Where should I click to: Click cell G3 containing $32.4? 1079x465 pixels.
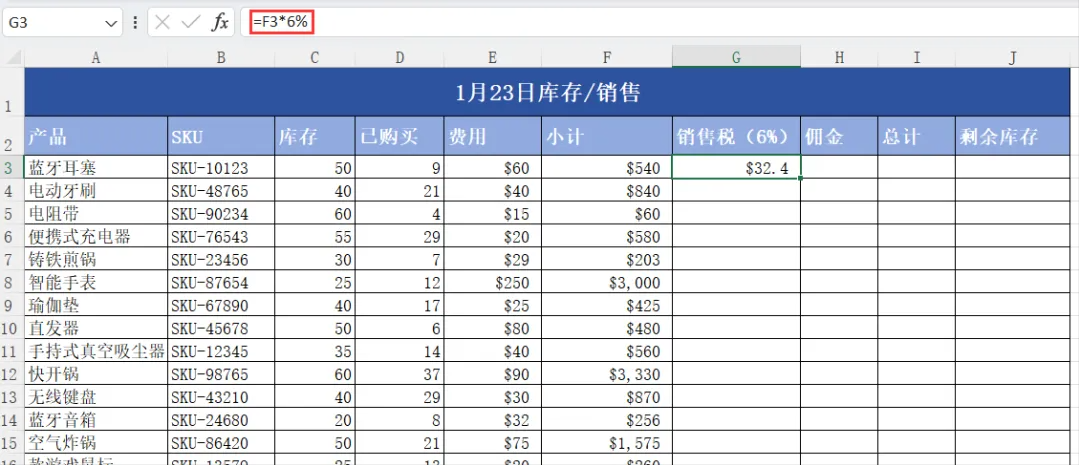pyautogui.click(x=736, y=168)
